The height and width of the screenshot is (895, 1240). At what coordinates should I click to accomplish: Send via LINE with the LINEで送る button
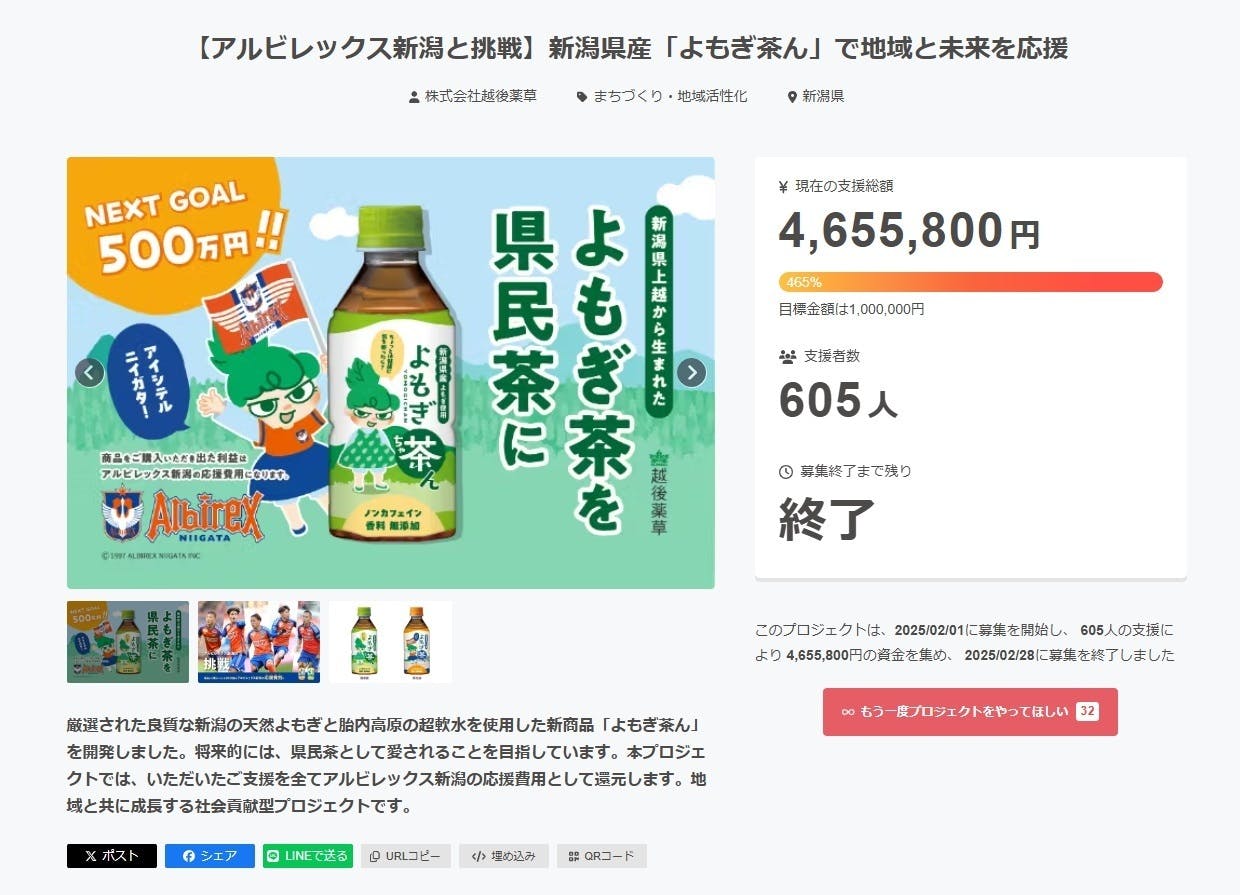point(308,856)
